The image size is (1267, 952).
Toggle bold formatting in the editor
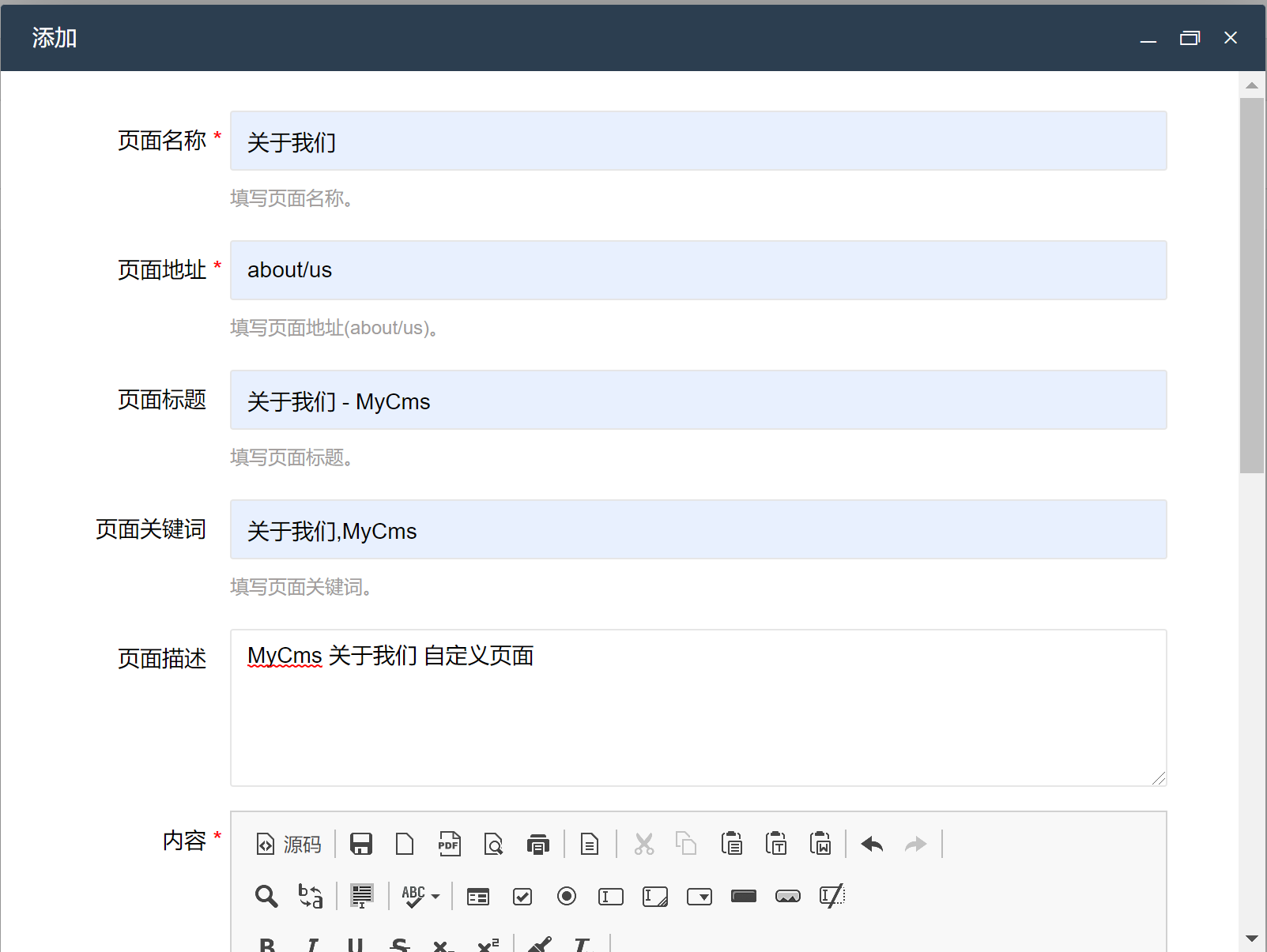click(268, 944)
